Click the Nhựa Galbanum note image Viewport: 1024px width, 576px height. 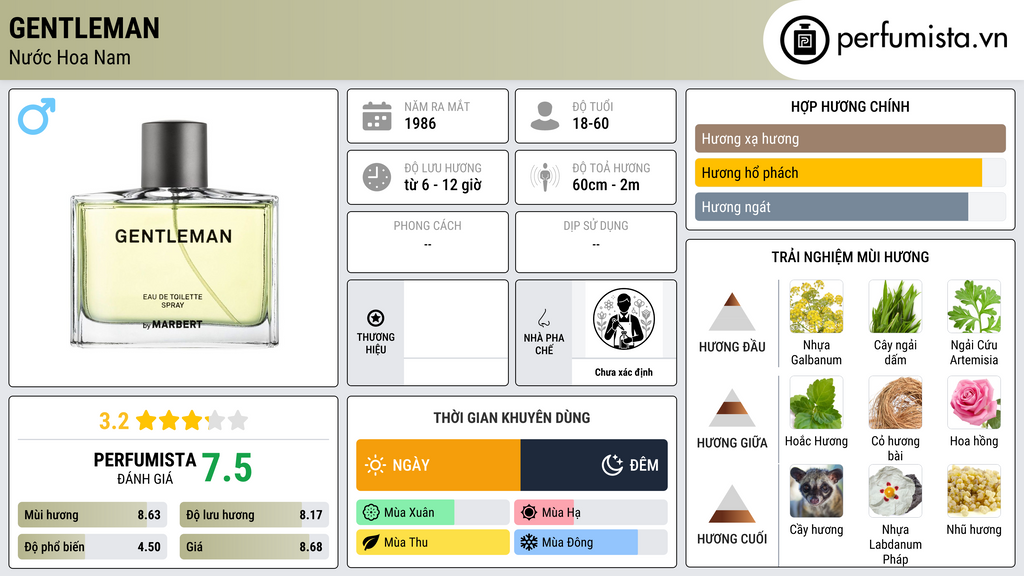coord(816,307)
